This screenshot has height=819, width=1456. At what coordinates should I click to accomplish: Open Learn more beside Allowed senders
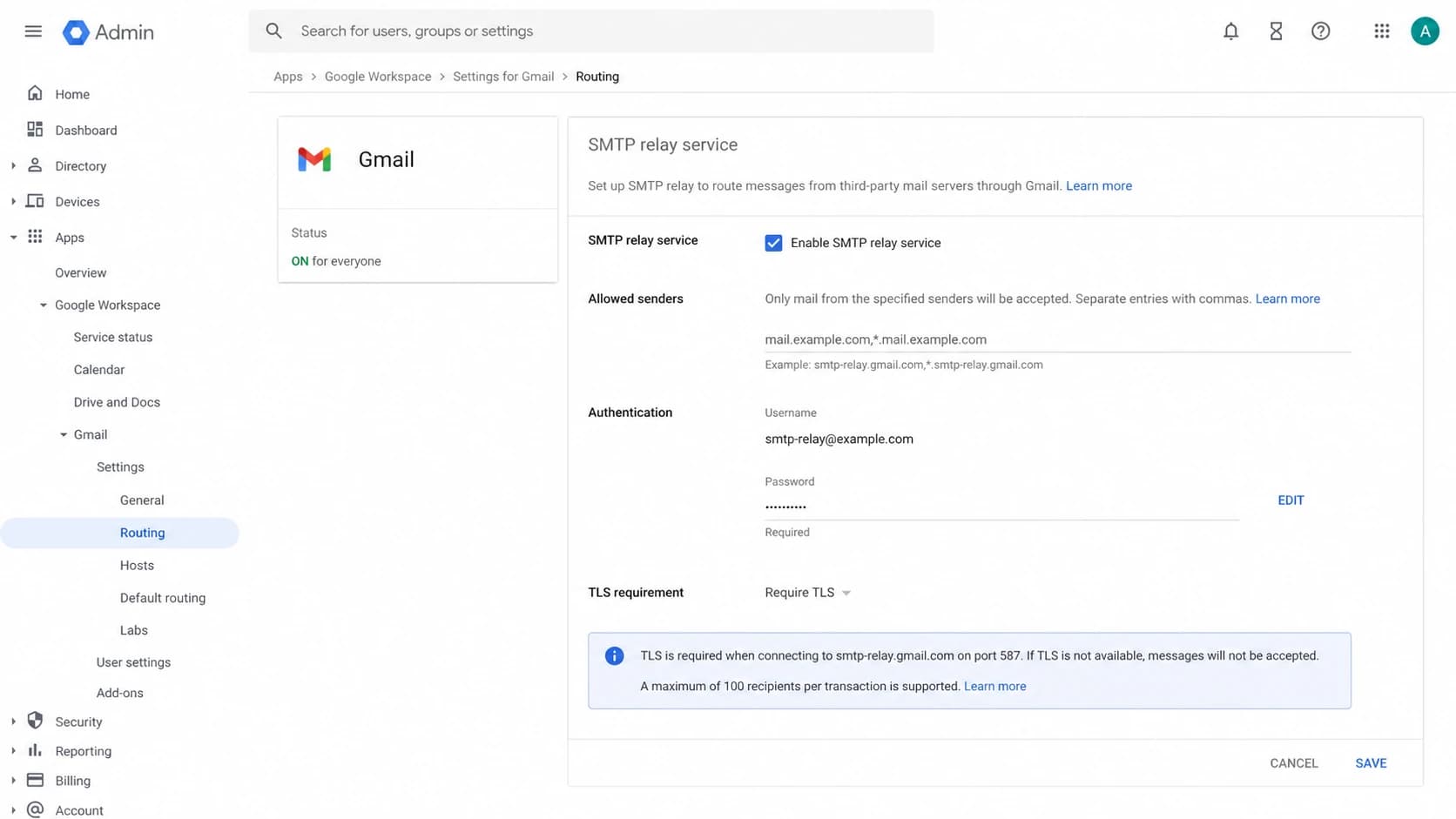tap(1287, 299)
